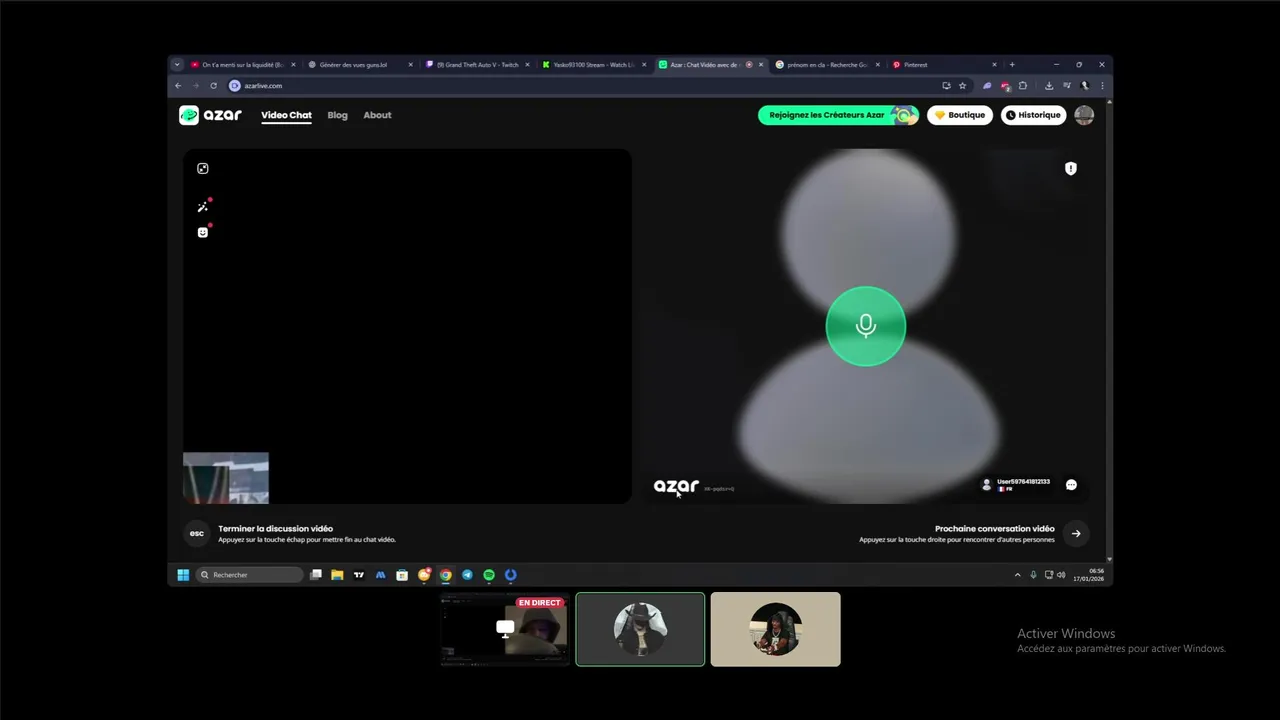Open Telegram taskbar icon
The width and height of the screenshot is (1280, 720).
pos(467,575)
